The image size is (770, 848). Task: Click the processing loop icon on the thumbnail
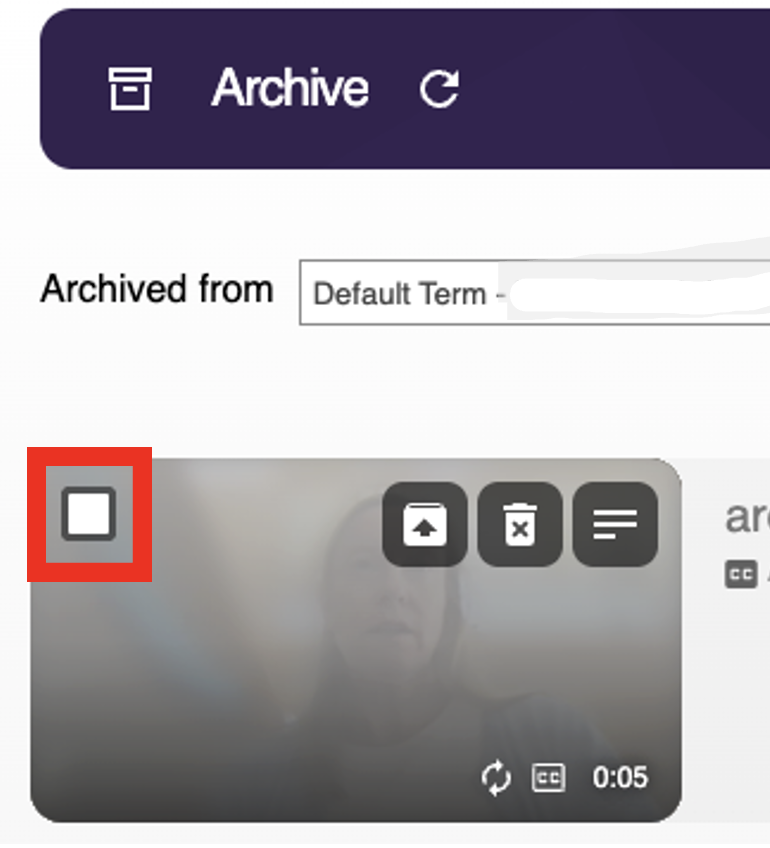tap(495, 777)
